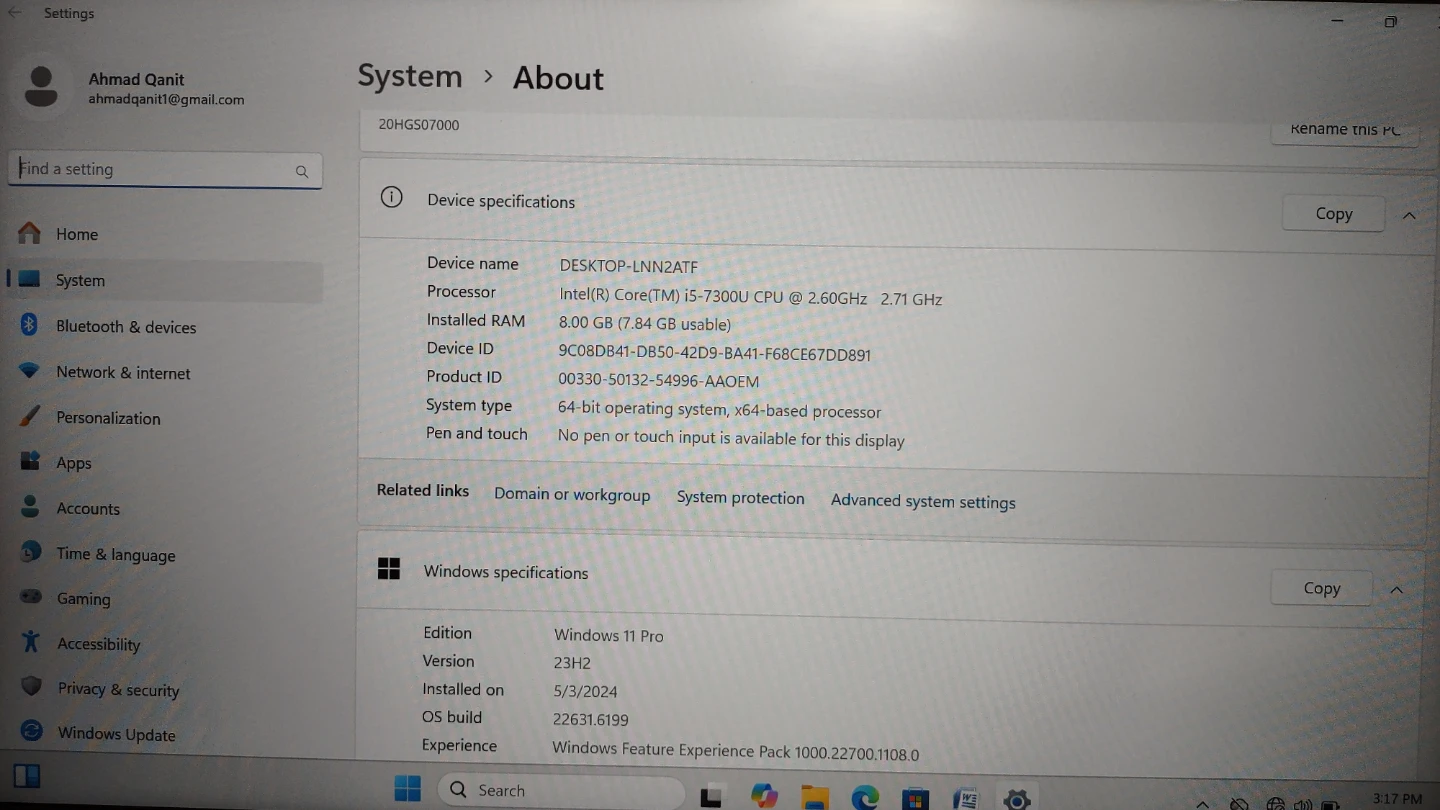Viewport: 1440px width, 810px height.
Task: Click the Find a setting search box
Action: coord(165,170)
